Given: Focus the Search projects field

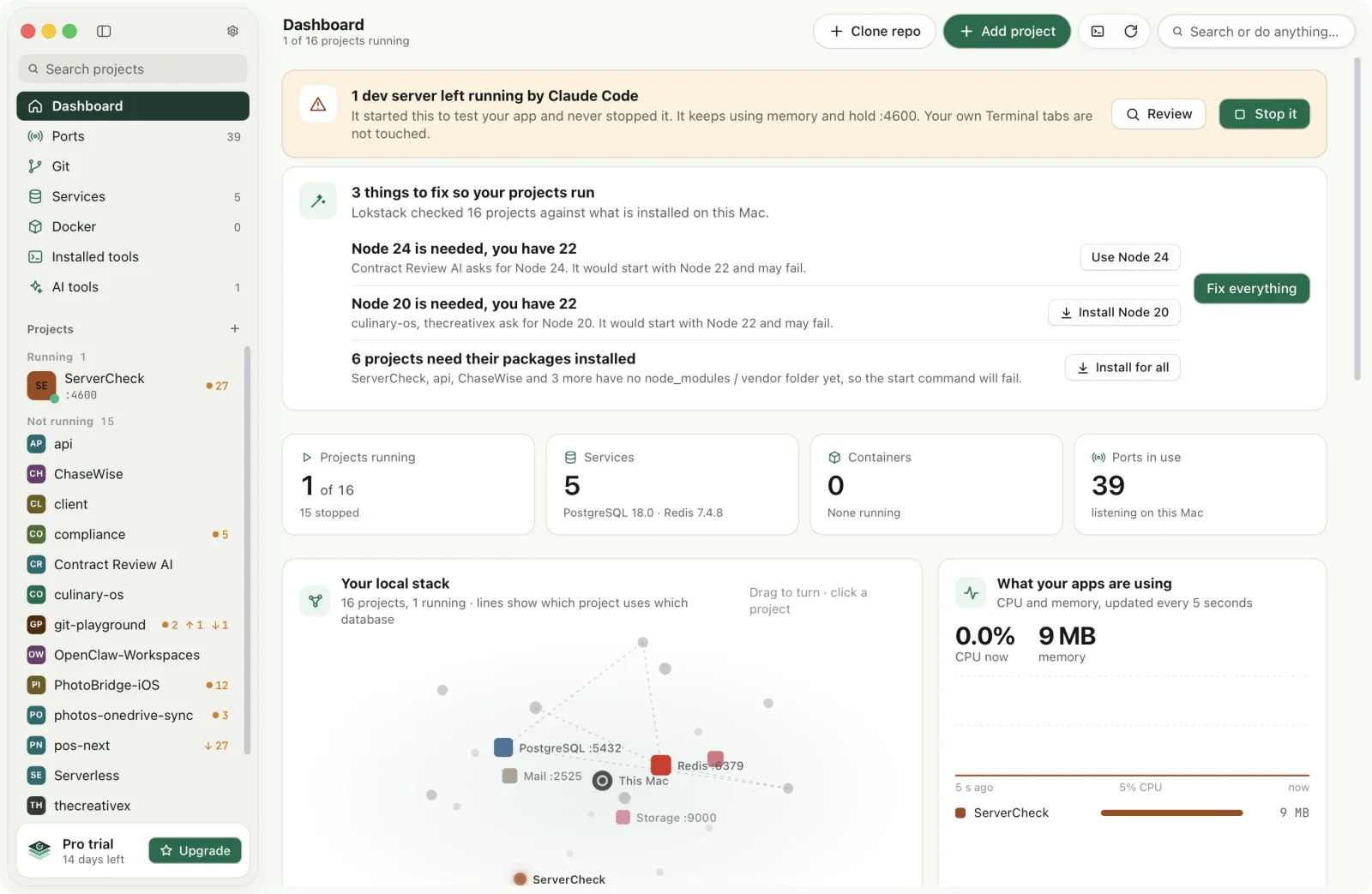Looking at the screenshot, I should pyautogui.click(x=133, y=69).
